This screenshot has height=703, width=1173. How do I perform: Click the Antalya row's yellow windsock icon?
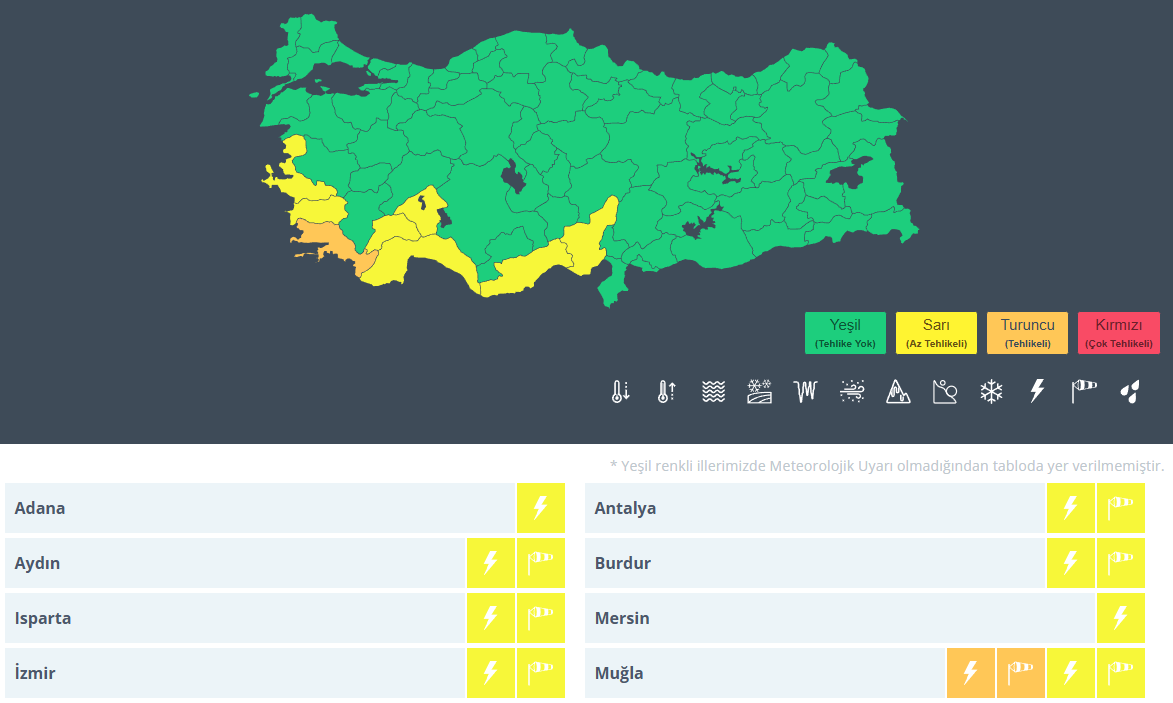[x=1120, y=508]
